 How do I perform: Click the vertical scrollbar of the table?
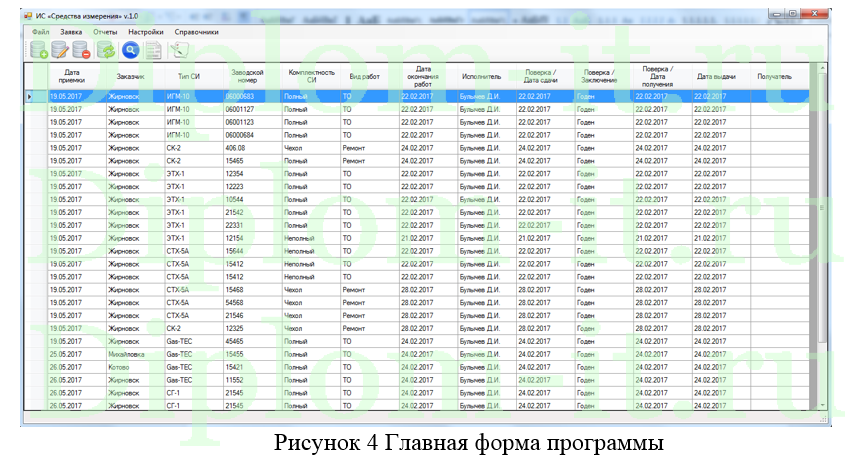(823, 250)
